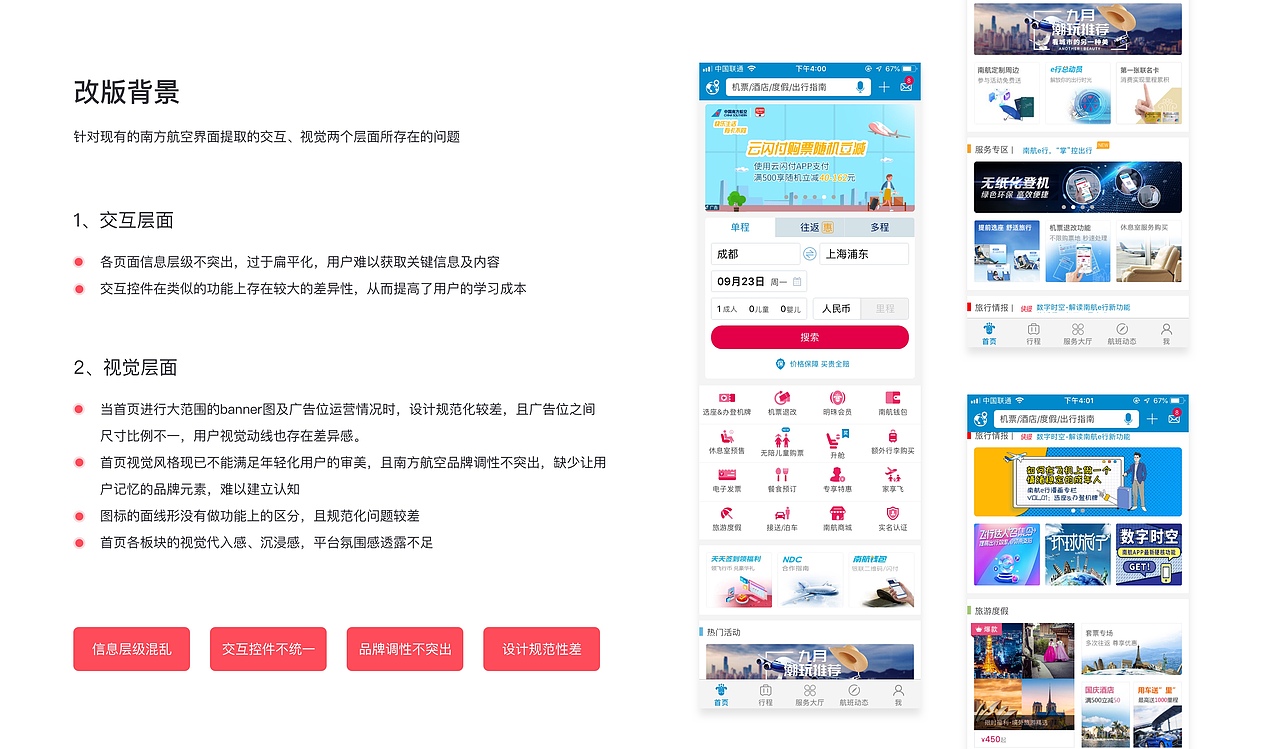
Task: Open the 数字时空 GET! card in the bottom-right phone
Action: click(x=1149, y=554)
